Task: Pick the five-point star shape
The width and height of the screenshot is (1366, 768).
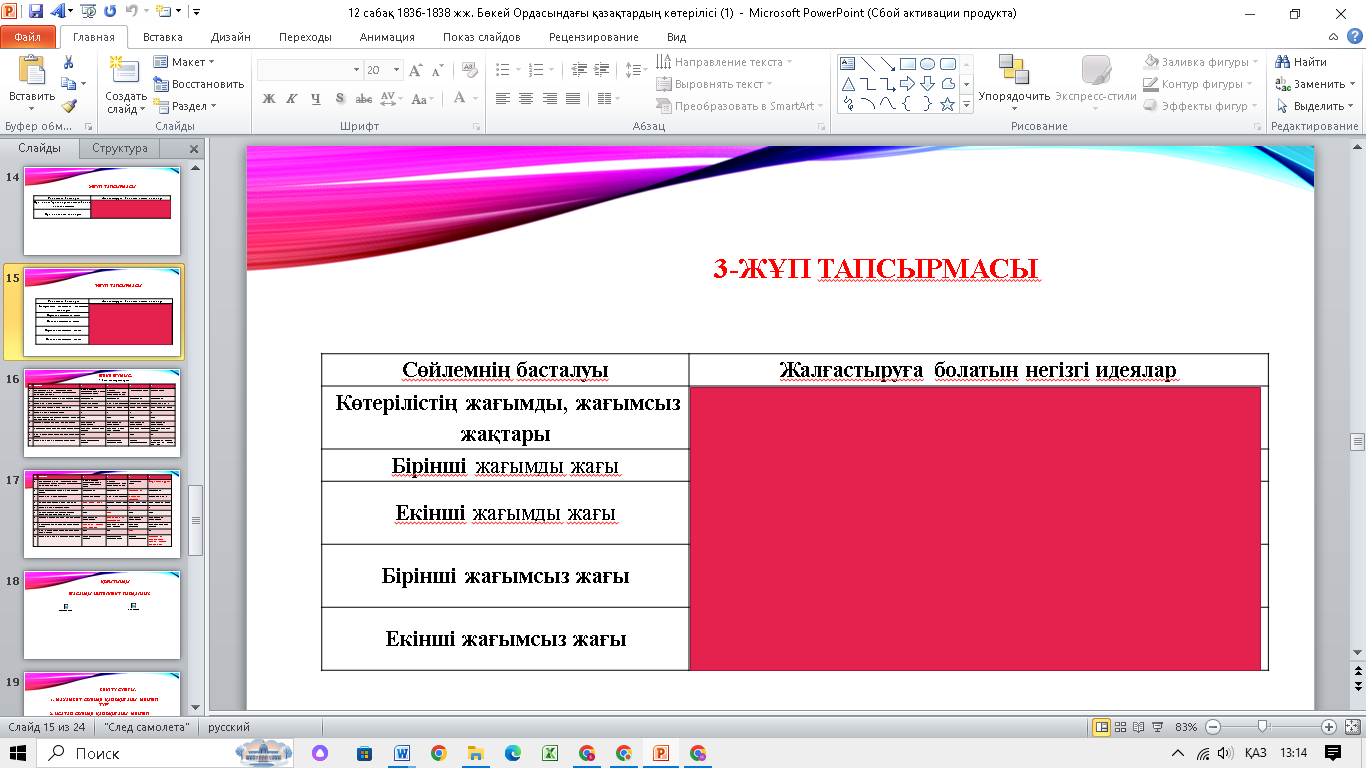Action: coord(948,104)
